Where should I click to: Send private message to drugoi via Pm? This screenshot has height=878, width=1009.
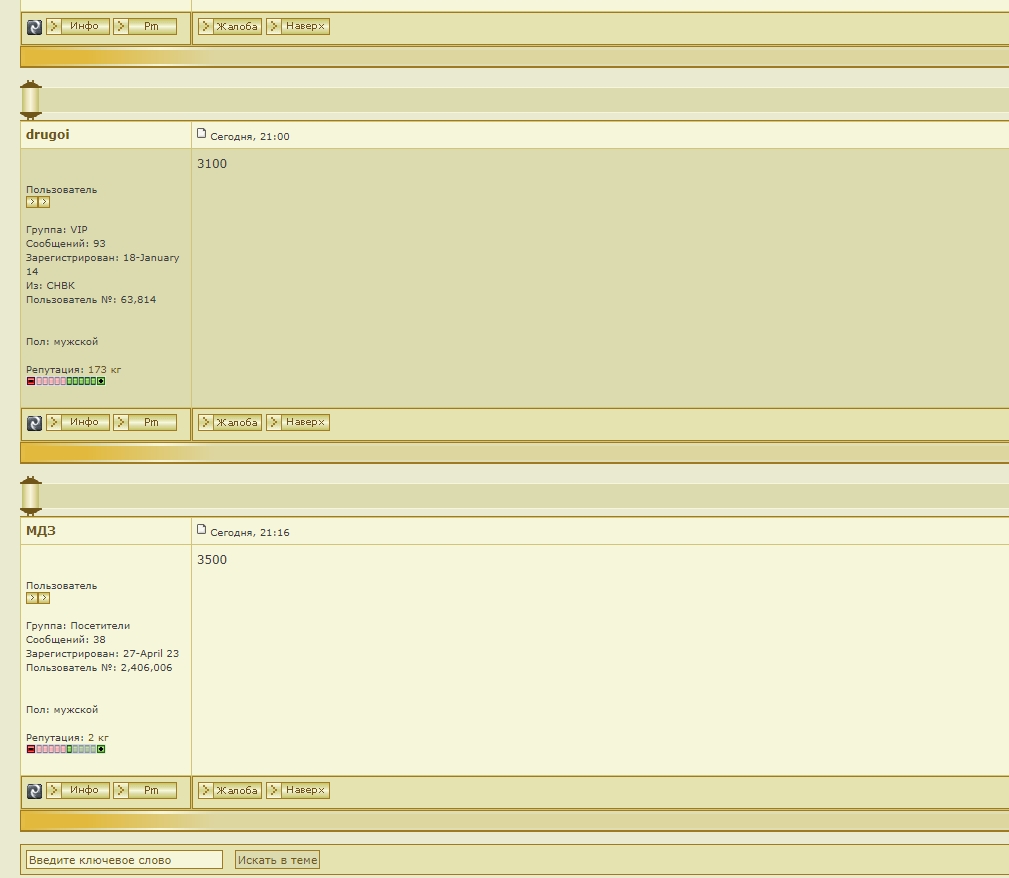[x=145, y=422]
